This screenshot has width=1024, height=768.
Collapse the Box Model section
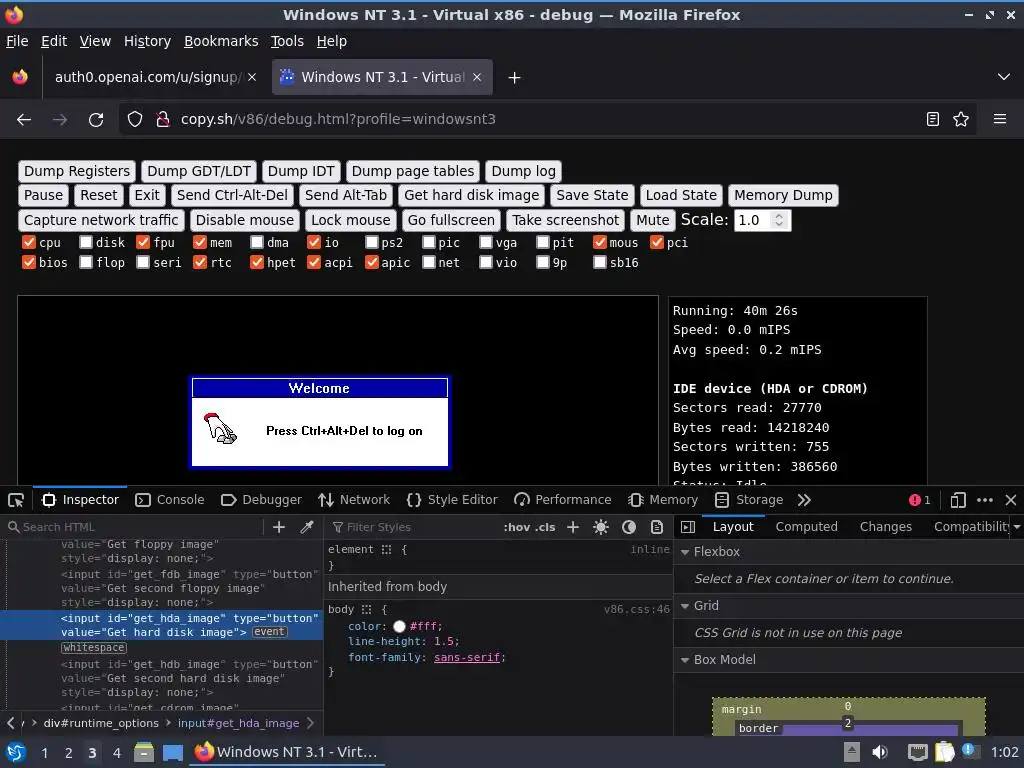[685, 660]
